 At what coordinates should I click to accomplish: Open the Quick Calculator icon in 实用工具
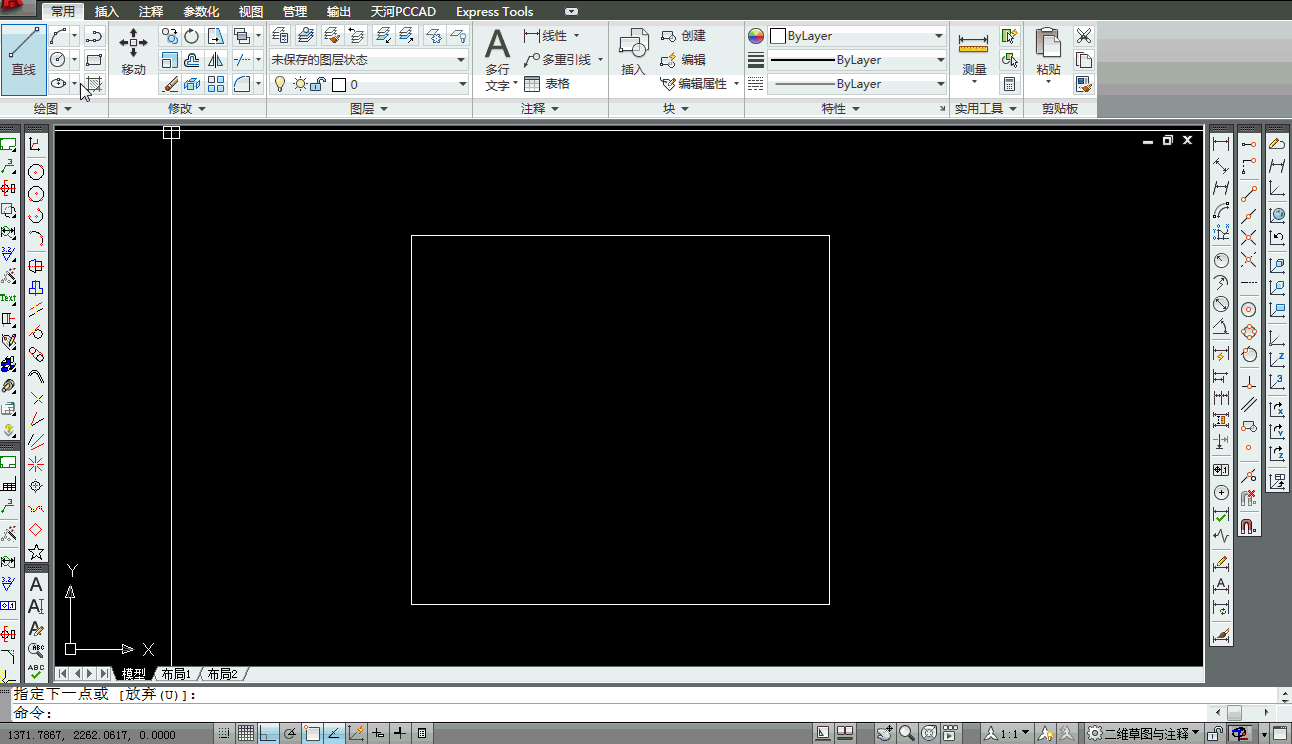point(1010,84)
